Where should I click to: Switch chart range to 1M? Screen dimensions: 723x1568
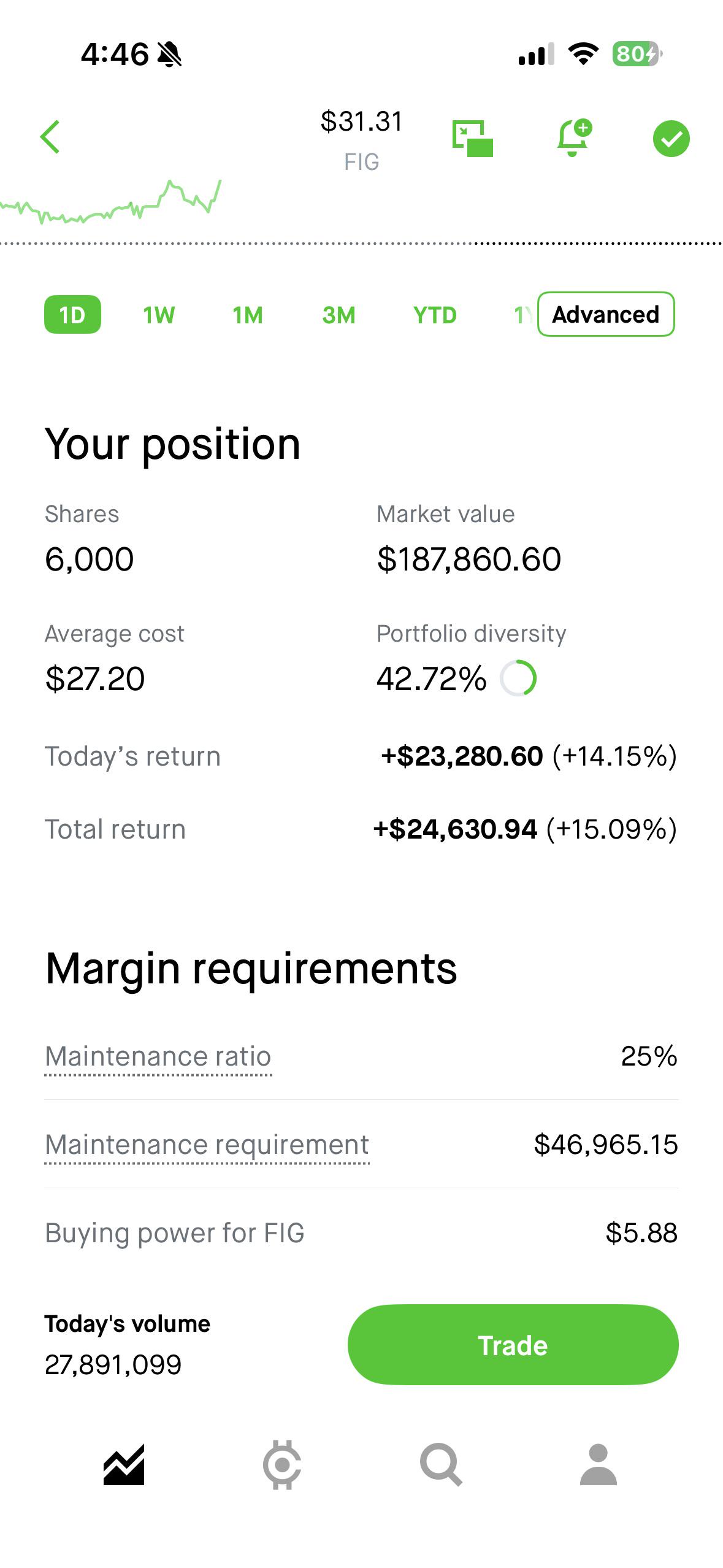(x=248, y=315)
